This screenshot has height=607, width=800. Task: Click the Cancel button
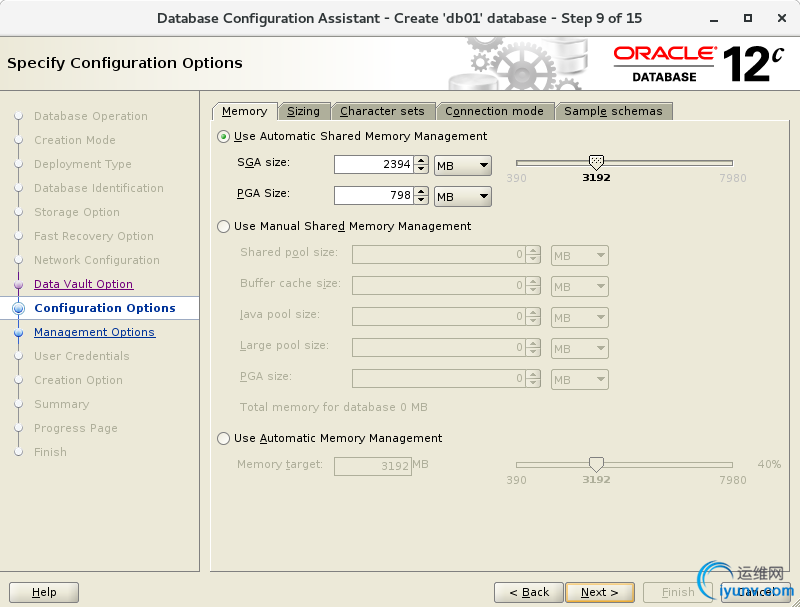(x=756, y=592)
